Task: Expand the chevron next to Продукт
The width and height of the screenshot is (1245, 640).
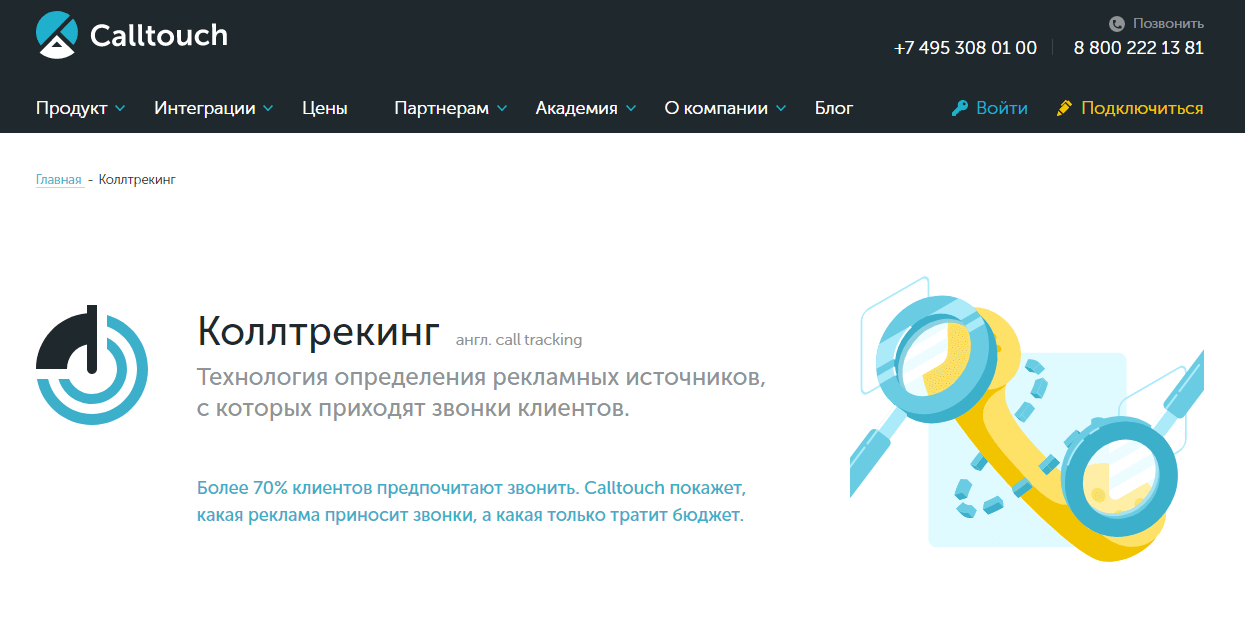Action: (x=120, y=108)
